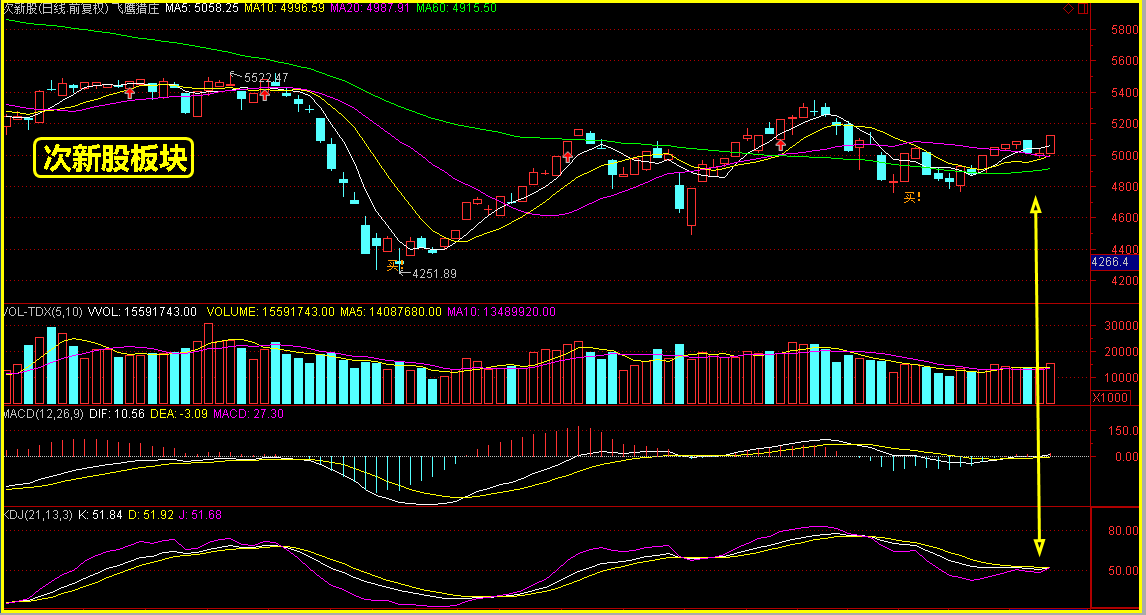Viewport: 1146px width, 615px height.
Task: Click the 4251.89 low price annotation
Action: [x=434, y=274]
